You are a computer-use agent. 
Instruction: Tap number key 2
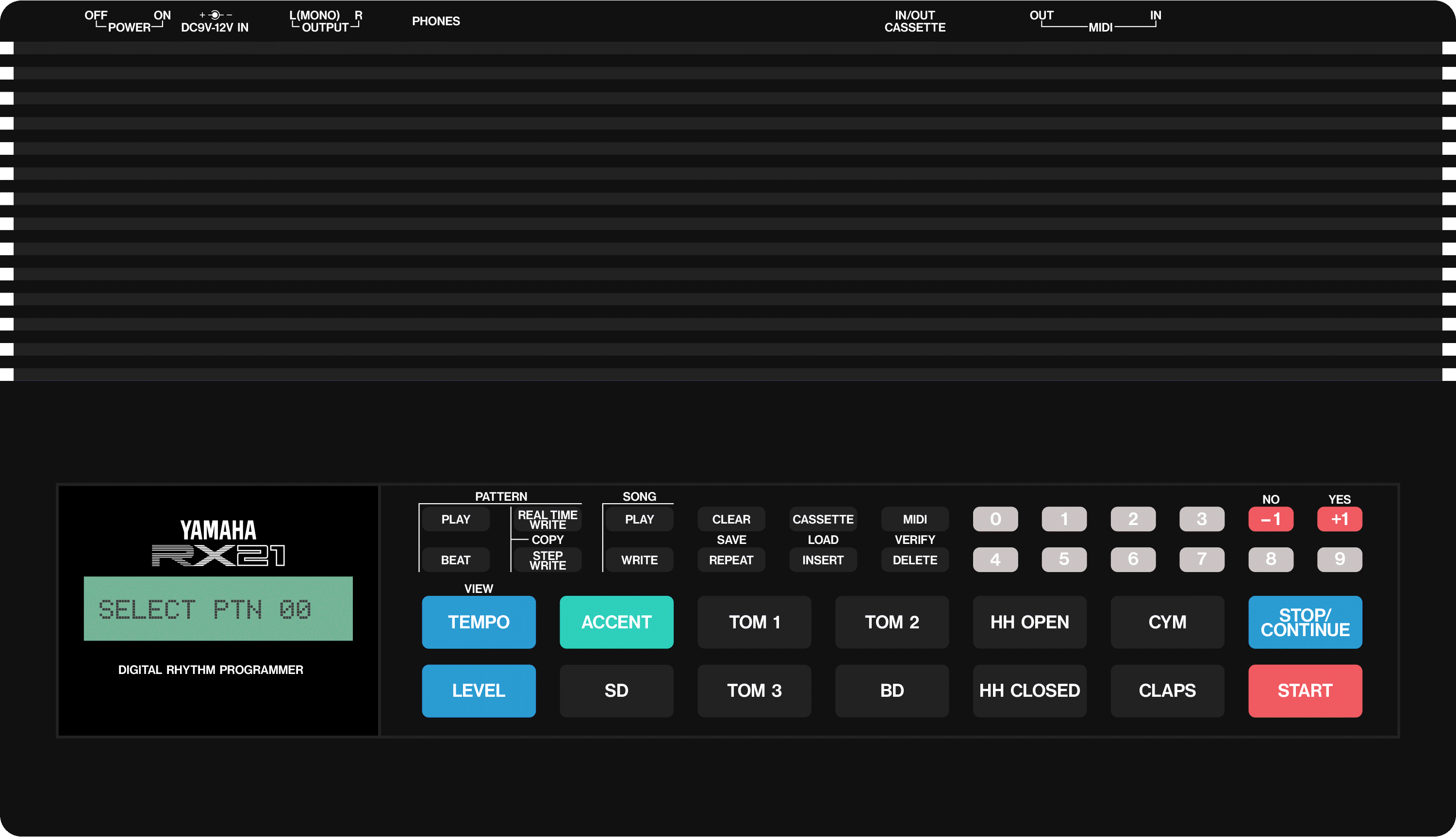pos(1133,519)
